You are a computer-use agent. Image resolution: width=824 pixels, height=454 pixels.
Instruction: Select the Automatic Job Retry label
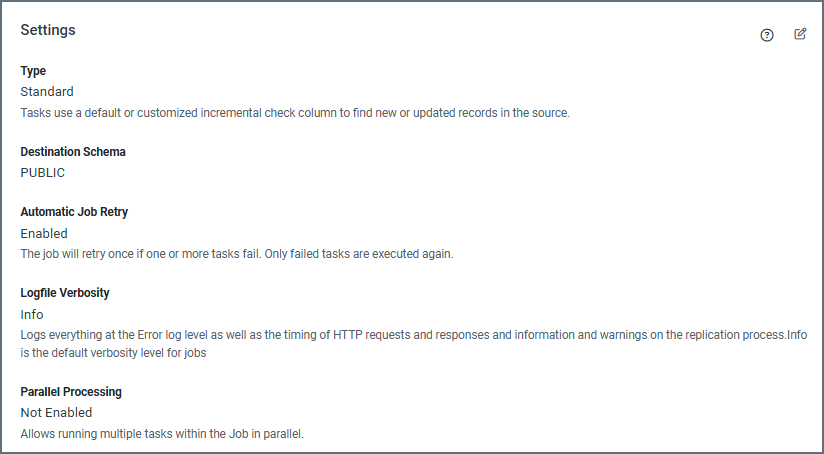[74, 212]
